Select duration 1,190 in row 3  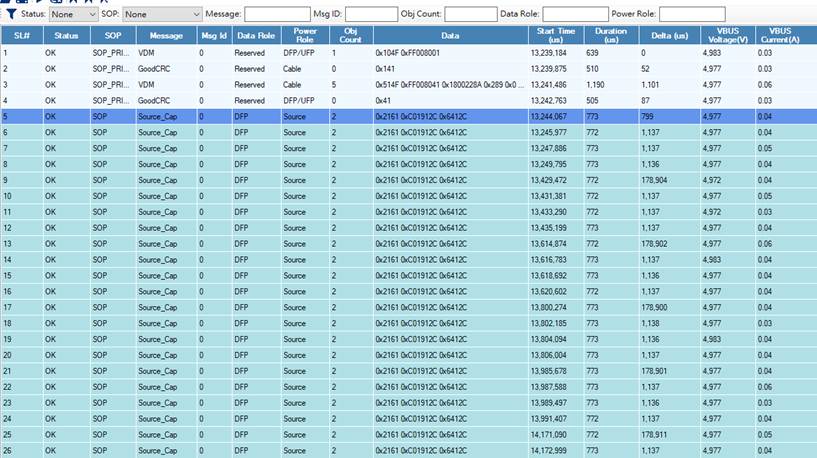[595, 85]
